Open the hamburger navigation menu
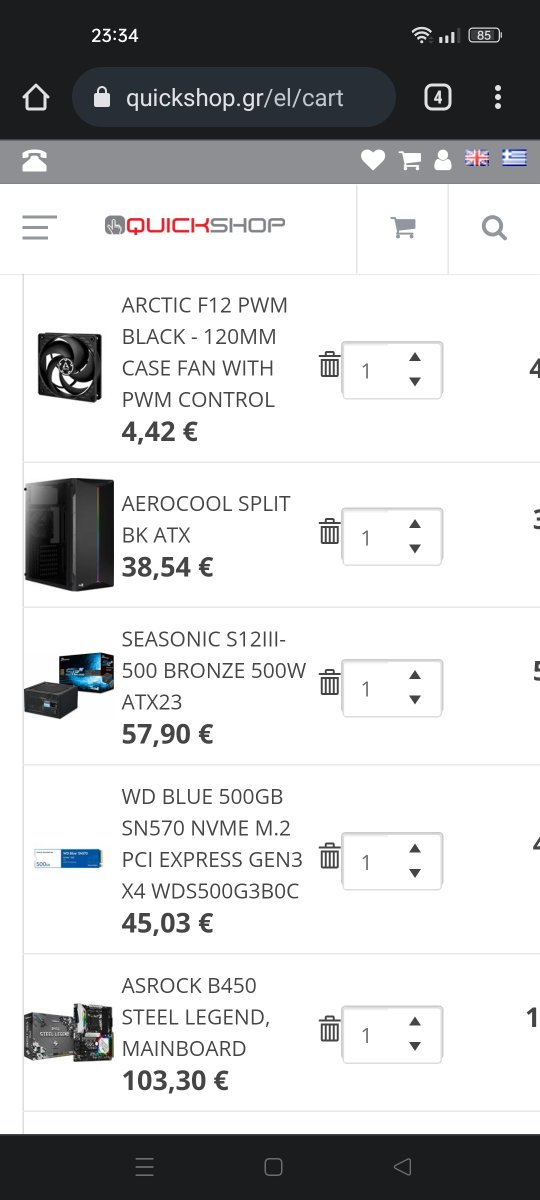 39,227
